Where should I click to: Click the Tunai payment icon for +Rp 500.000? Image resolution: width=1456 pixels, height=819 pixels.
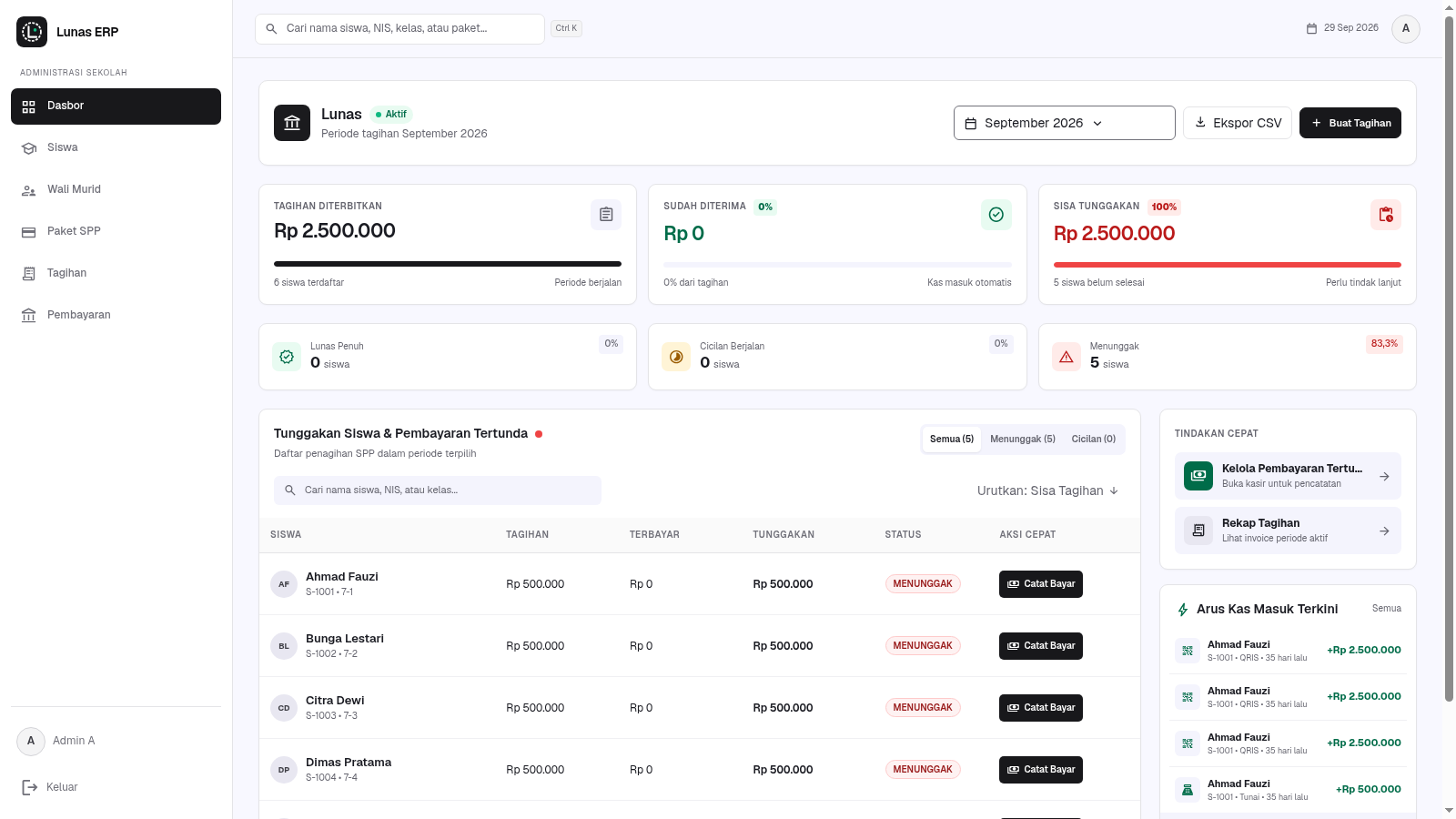click(1188, 790)
